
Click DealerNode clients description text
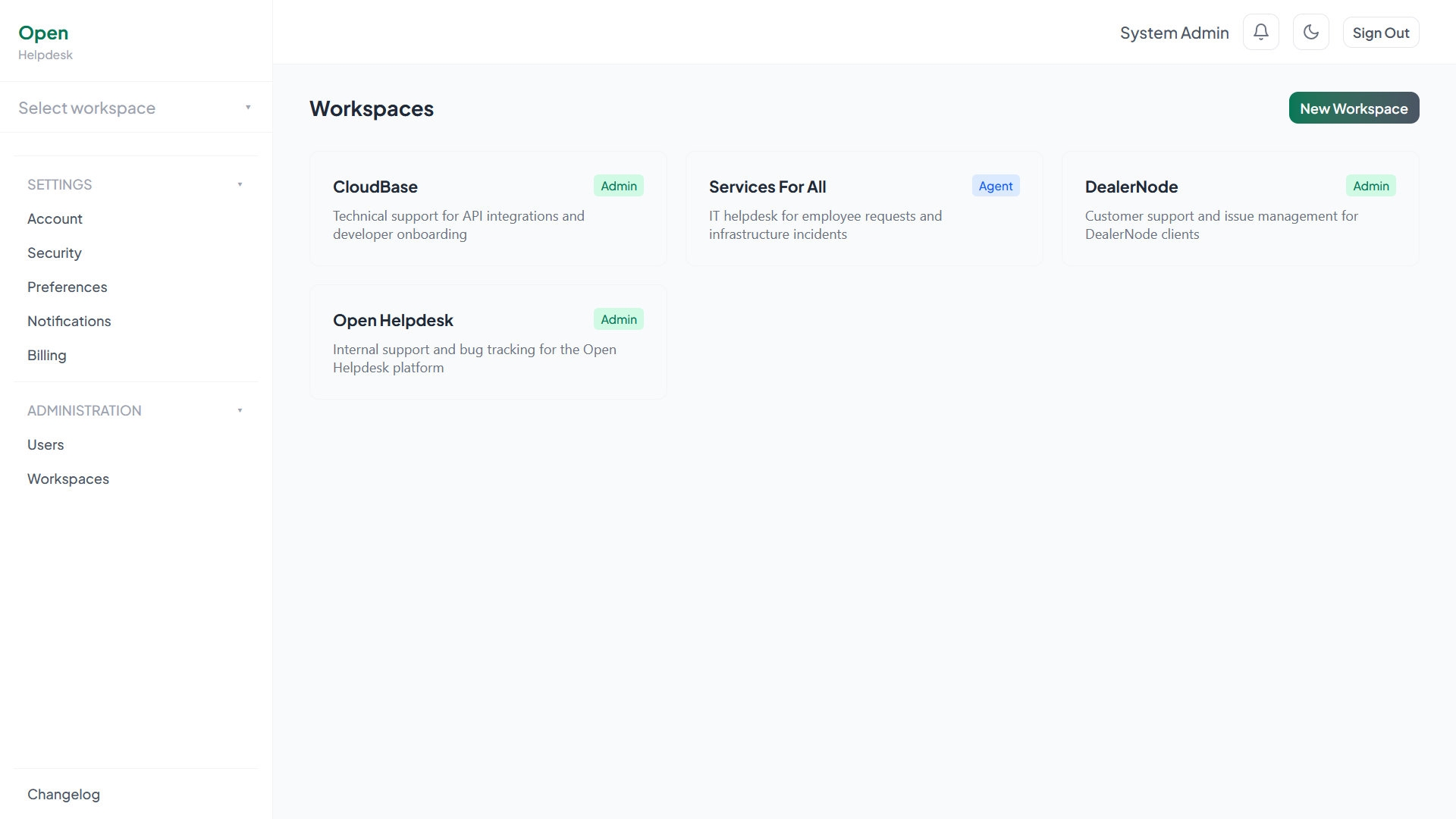(1221, 225)
